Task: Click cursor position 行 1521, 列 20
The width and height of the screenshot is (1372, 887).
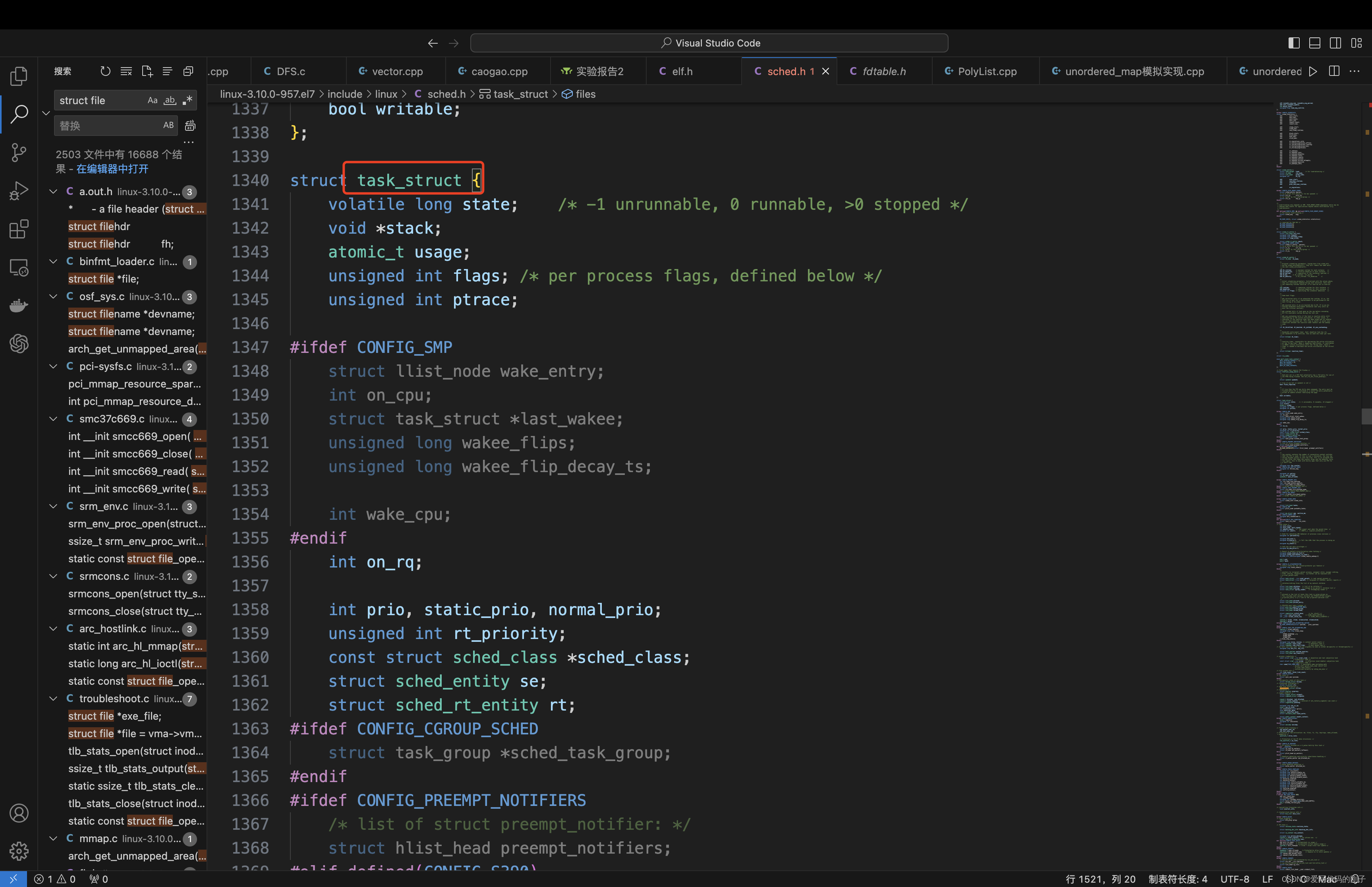Action: tap(1100, 879)
